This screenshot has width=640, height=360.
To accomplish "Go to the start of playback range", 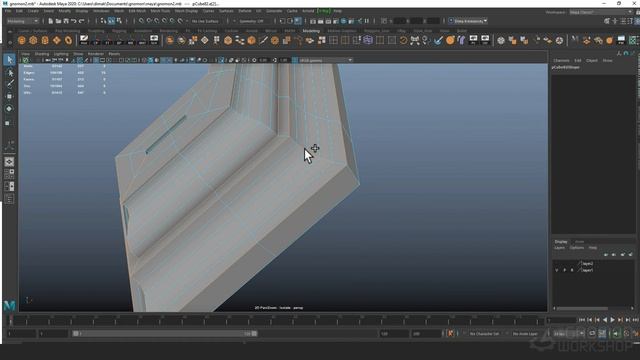I will pyautogui.click(x=582, y=320).
